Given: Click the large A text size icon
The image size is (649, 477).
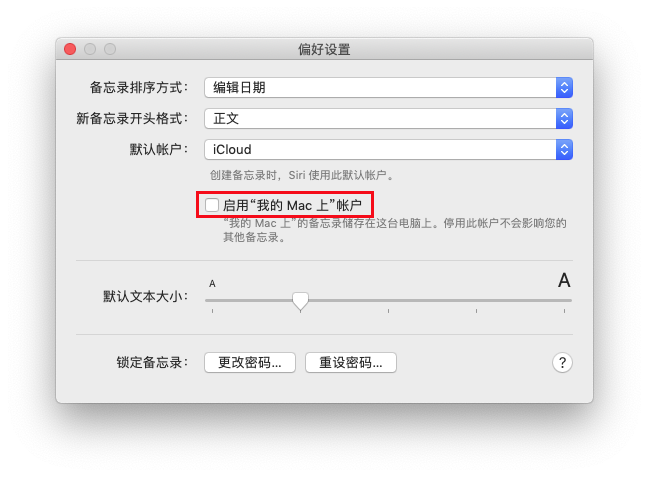Looking at the screenshot, I should pos(564,280).
